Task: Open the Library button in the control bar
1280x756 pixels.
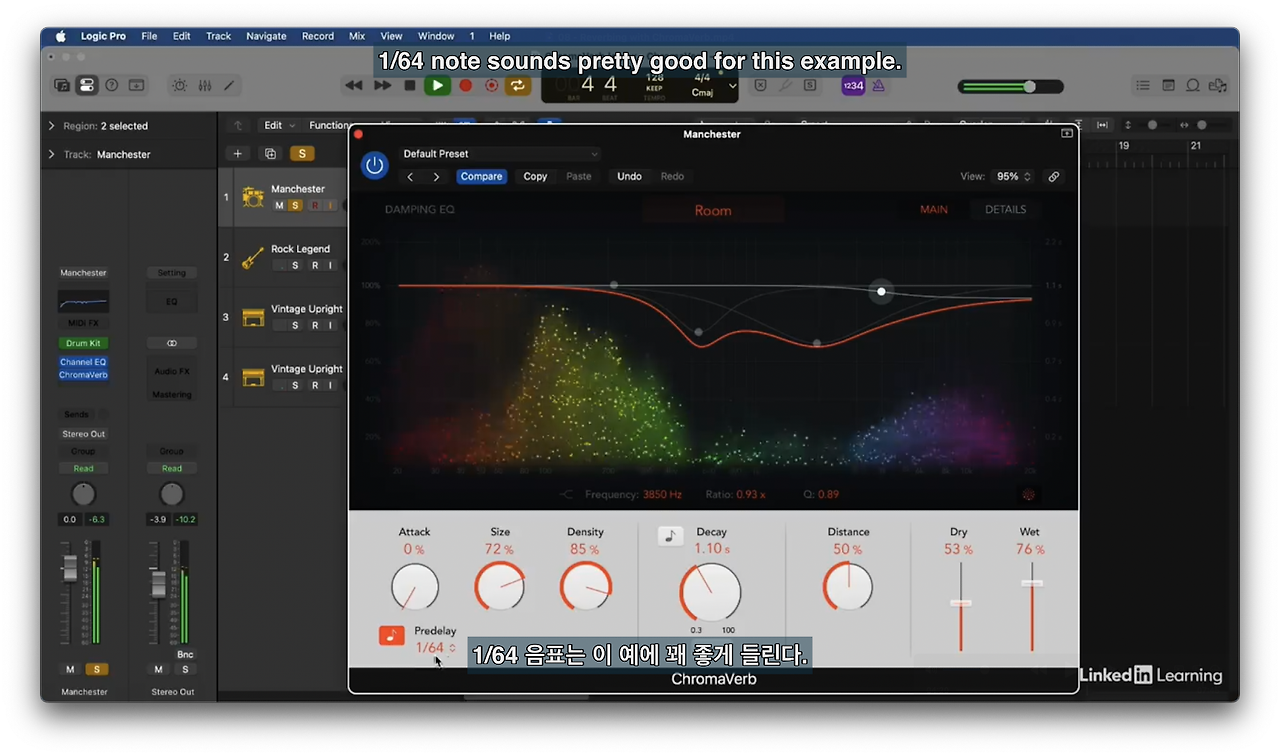Action: pos(62,86)
